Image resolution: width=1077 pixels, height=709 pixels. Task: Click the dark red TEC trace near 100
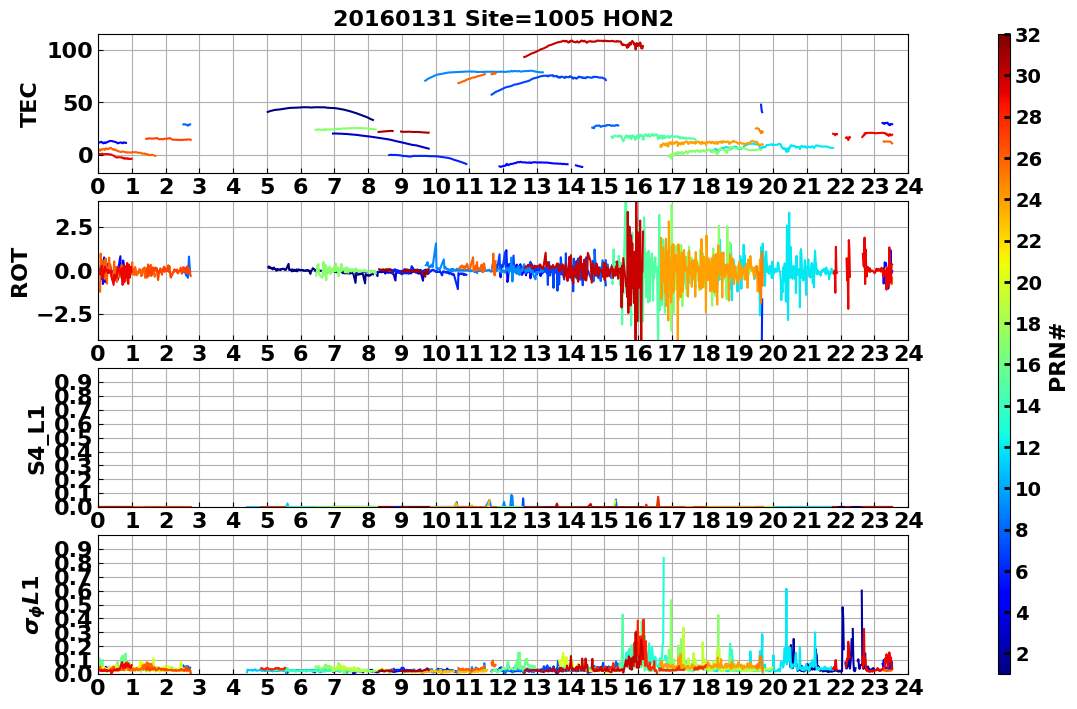(x=584, y=42)
